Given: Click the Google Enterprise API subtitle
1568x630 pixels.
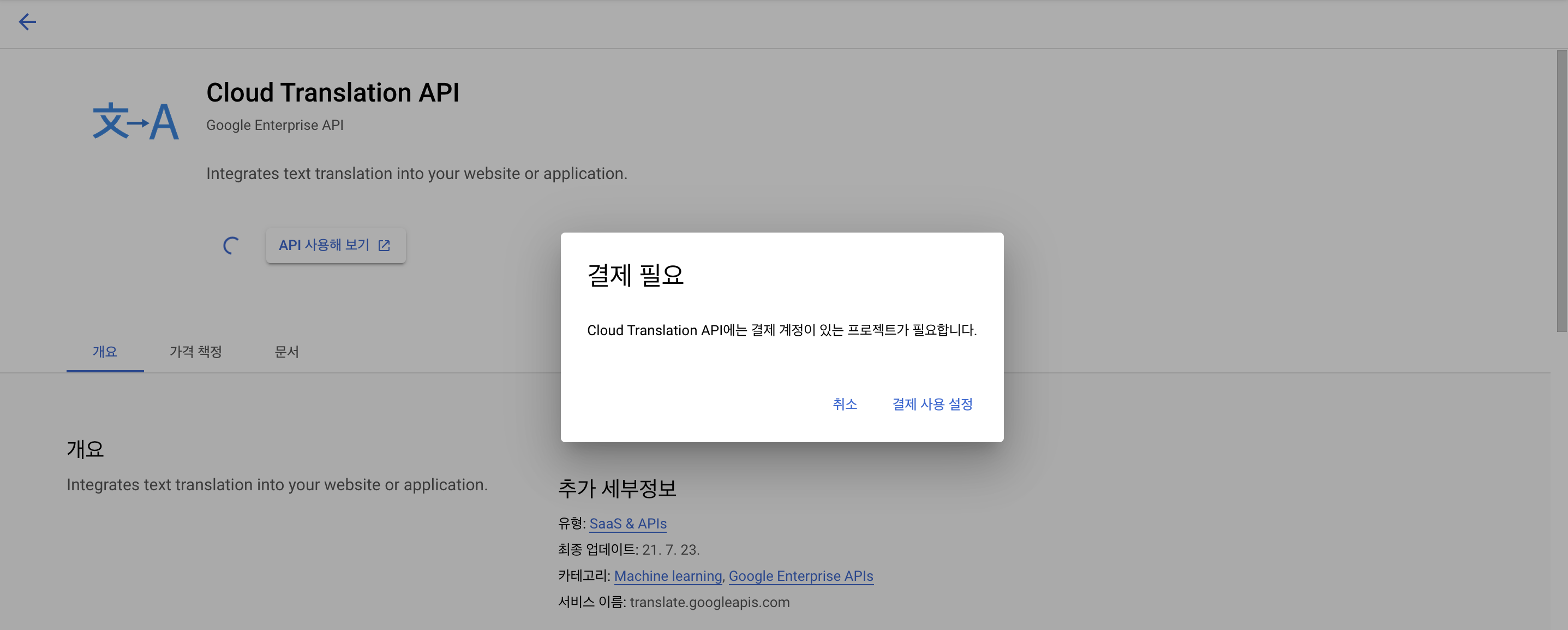Looking at the screenshot, I should (x=274, y=125).
